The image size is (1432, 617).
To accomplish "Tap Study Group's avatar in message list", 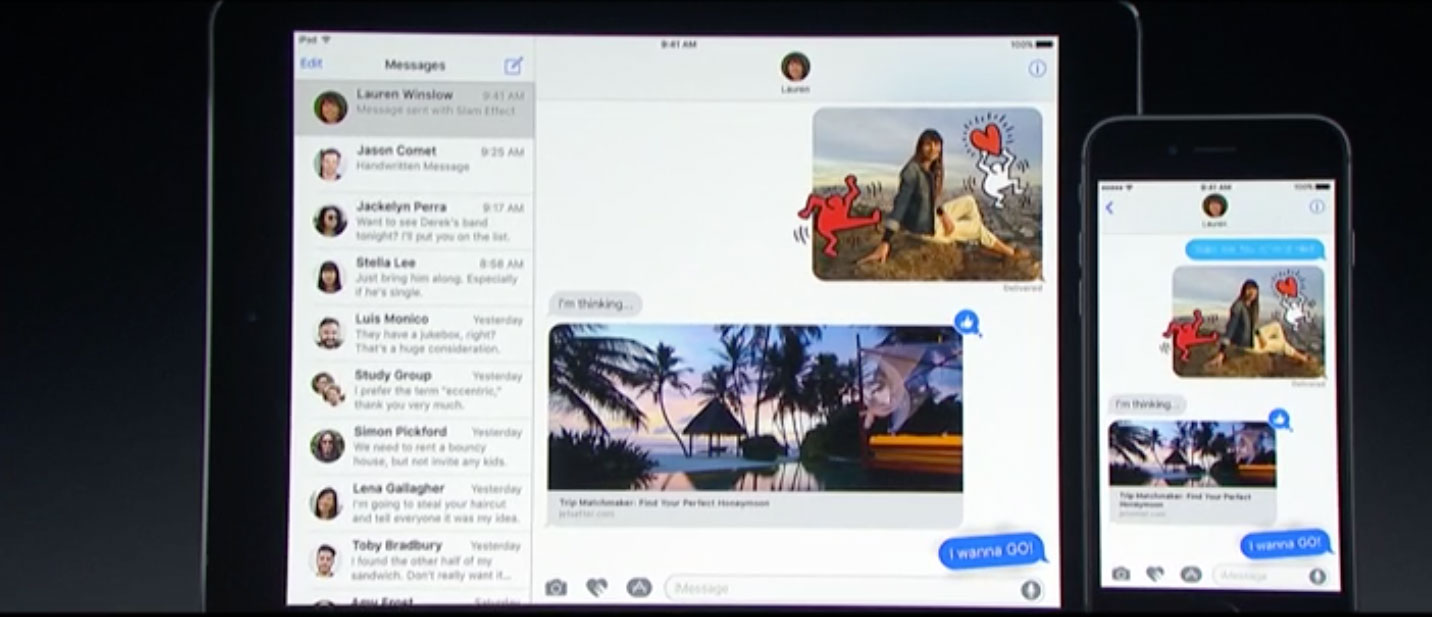I will tap(328, 388).
